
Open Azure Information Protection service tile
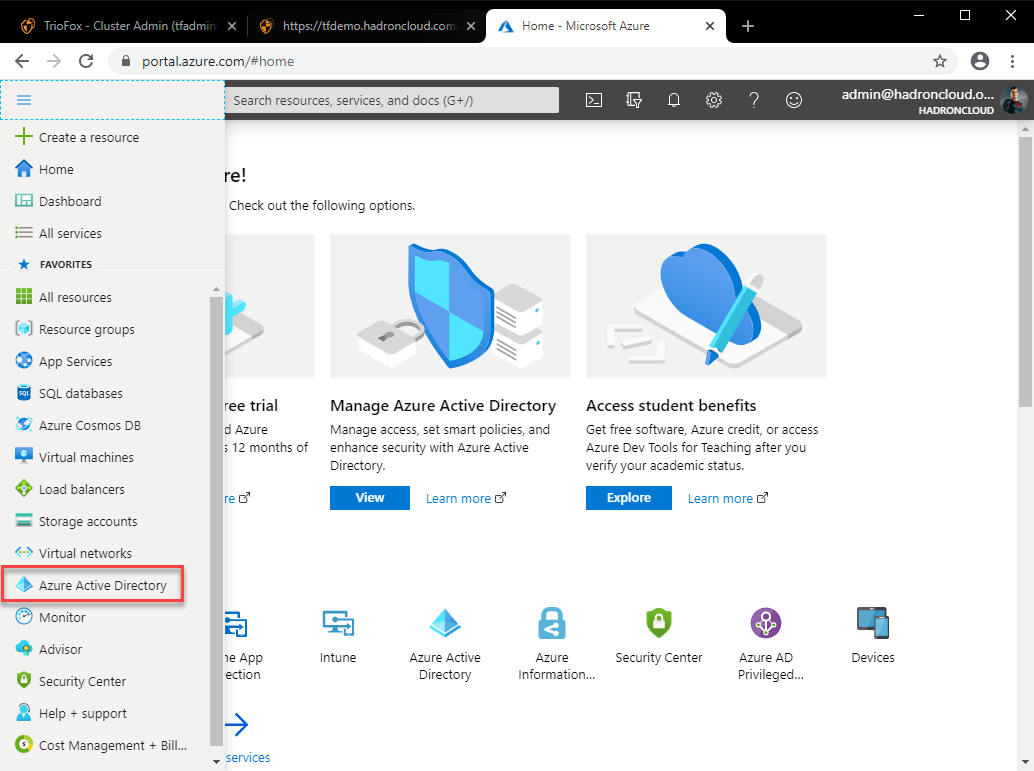pyautogui.click(x=555, y=644)
